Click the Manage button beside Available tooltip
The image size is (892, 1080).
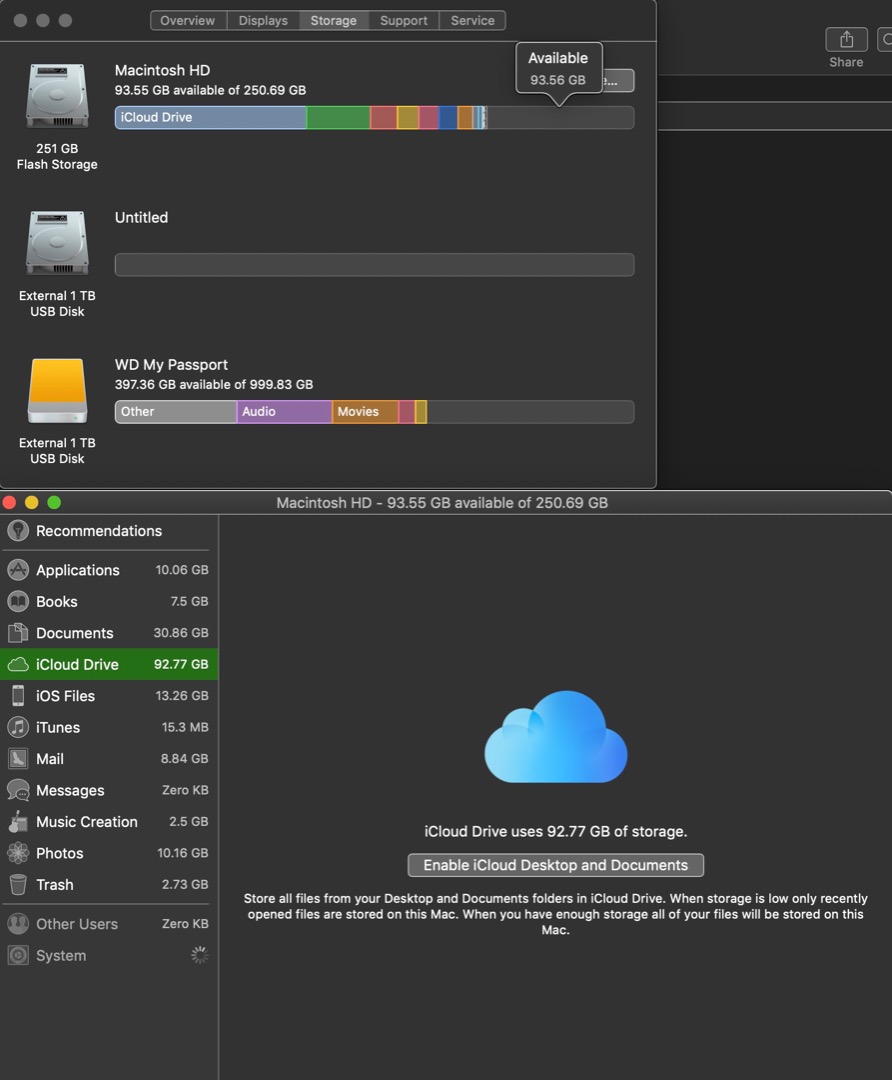tap(618, 81)
